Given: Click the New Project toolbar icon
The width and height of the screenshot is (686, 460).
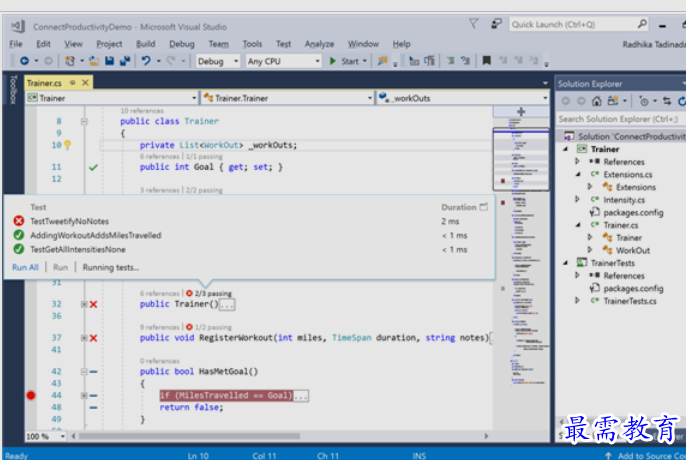Looking at the screenshot, I should [x=70, y=61].
